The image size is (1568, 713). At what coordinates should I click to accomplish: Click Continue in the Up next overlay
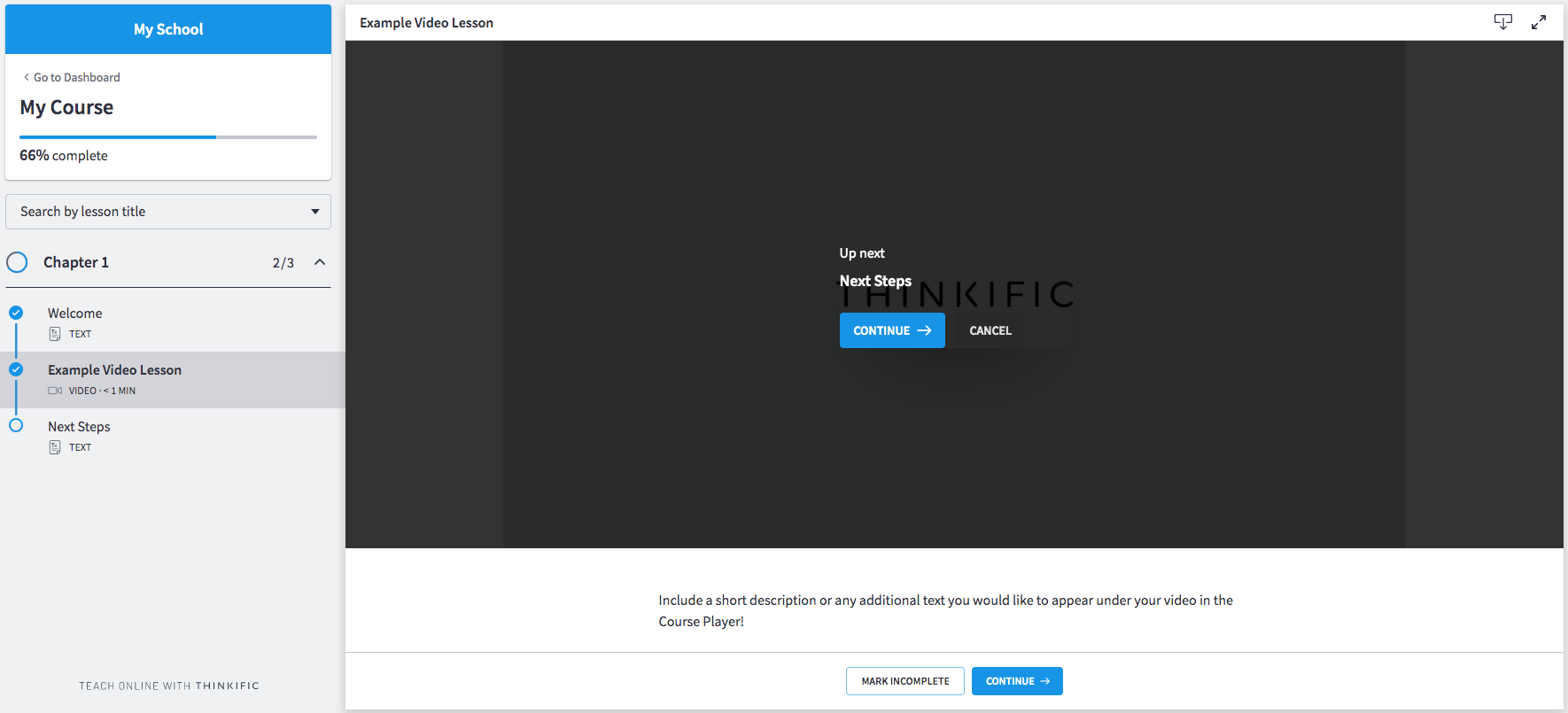892,330
